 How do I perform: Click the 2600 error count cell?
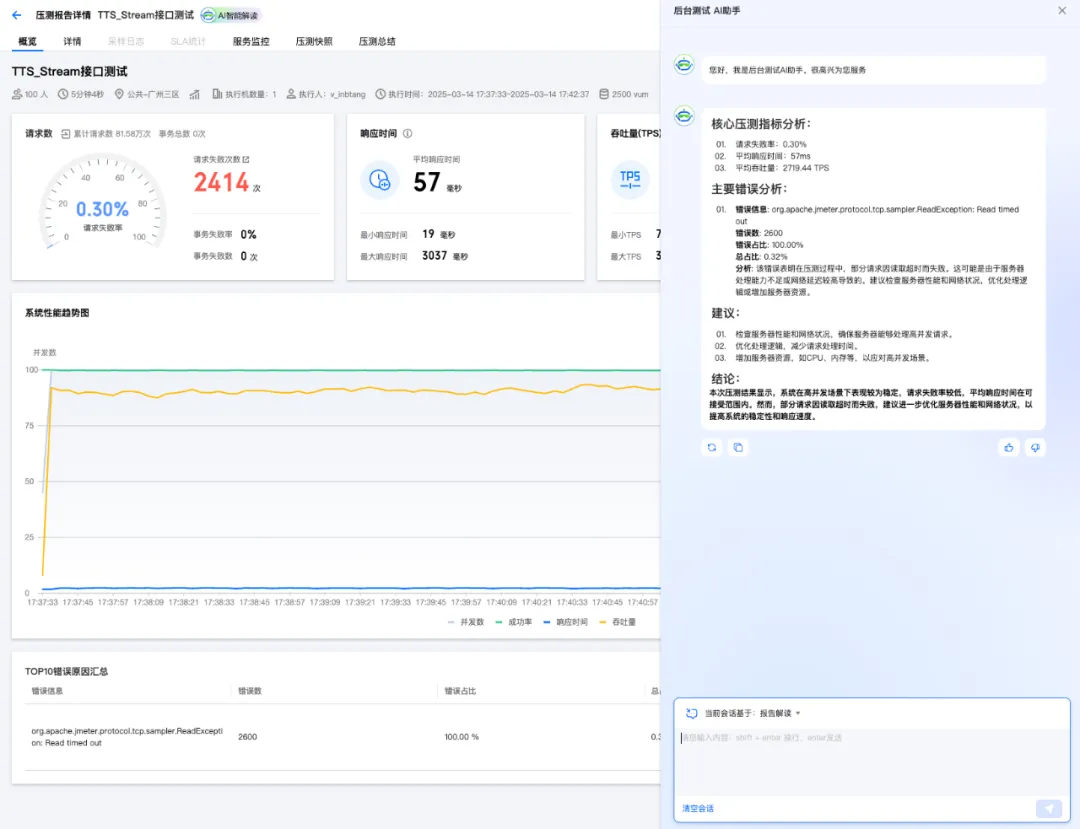247,737
